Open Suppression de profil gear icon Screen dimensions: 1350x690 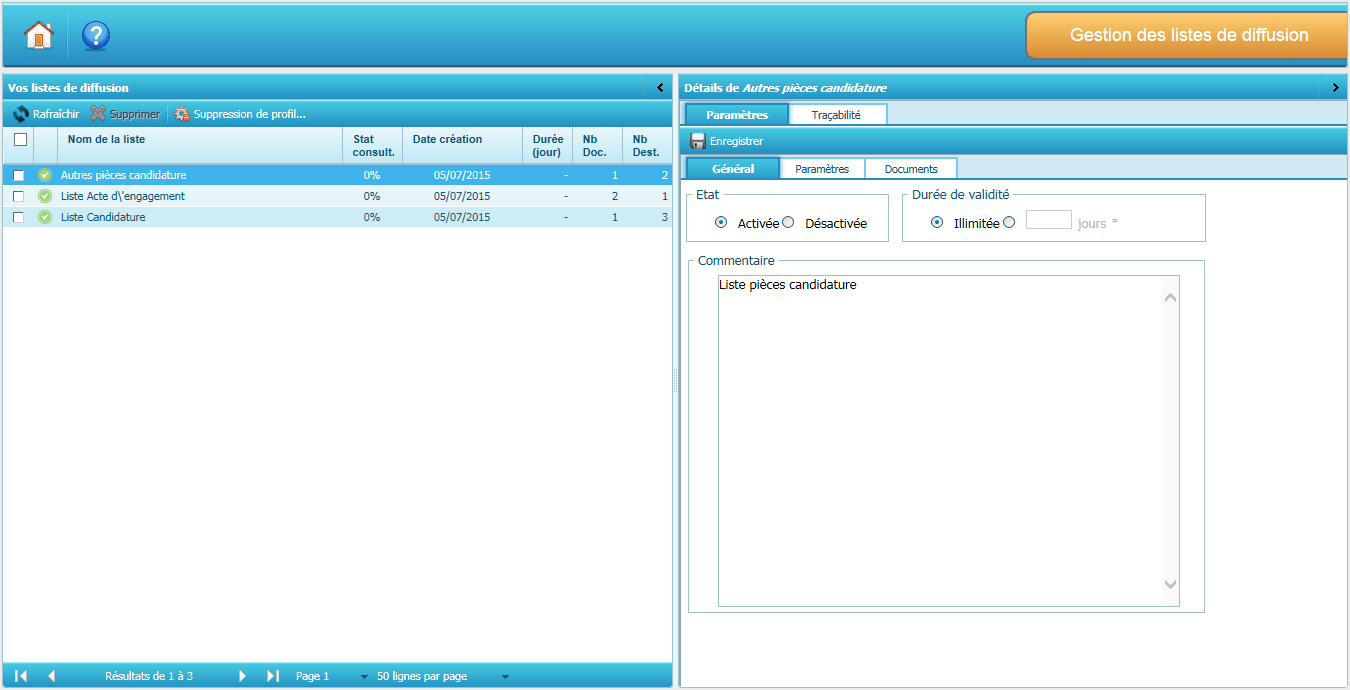tap(182, 114)
